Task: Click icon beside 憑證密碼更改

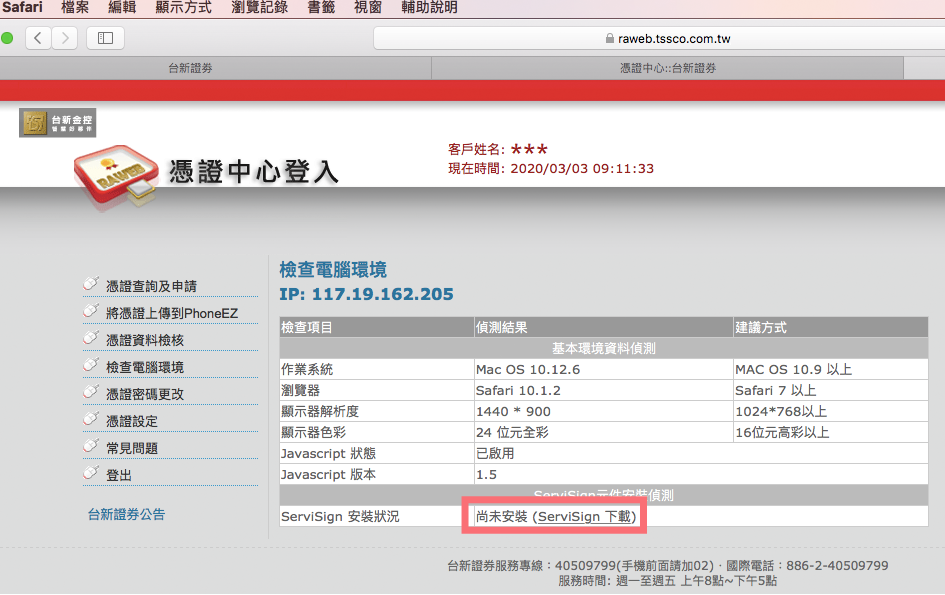Action: point(91,392)
